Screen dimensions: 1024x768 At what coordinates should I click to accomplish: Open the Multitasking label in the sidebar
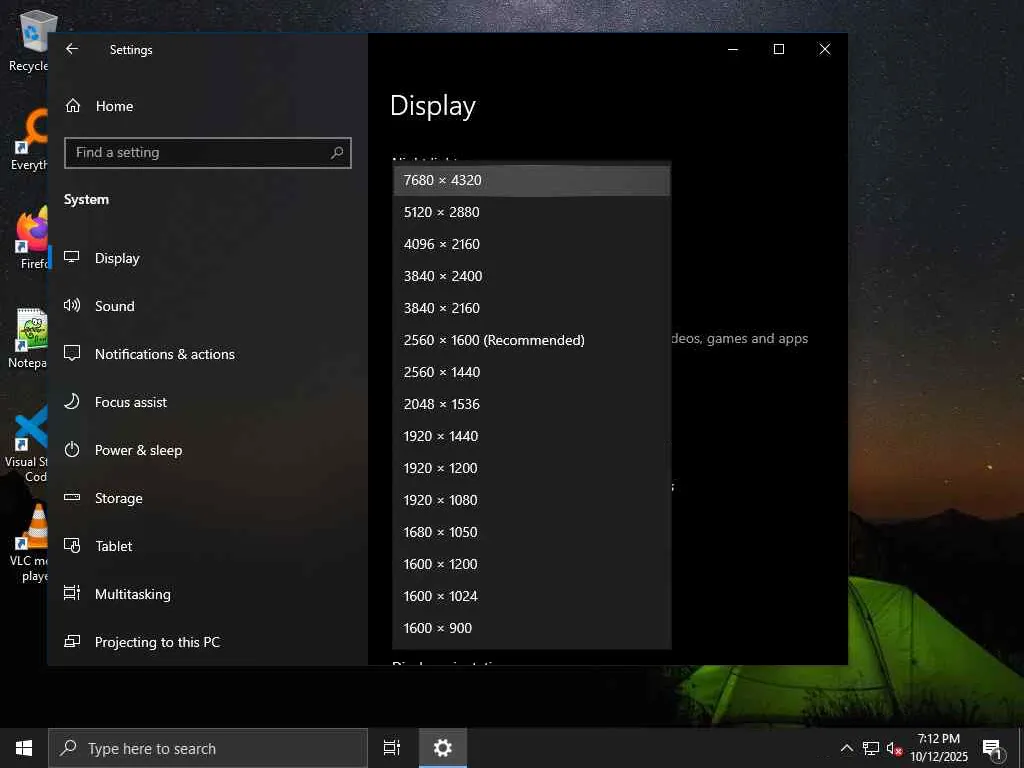click(133, 594)
